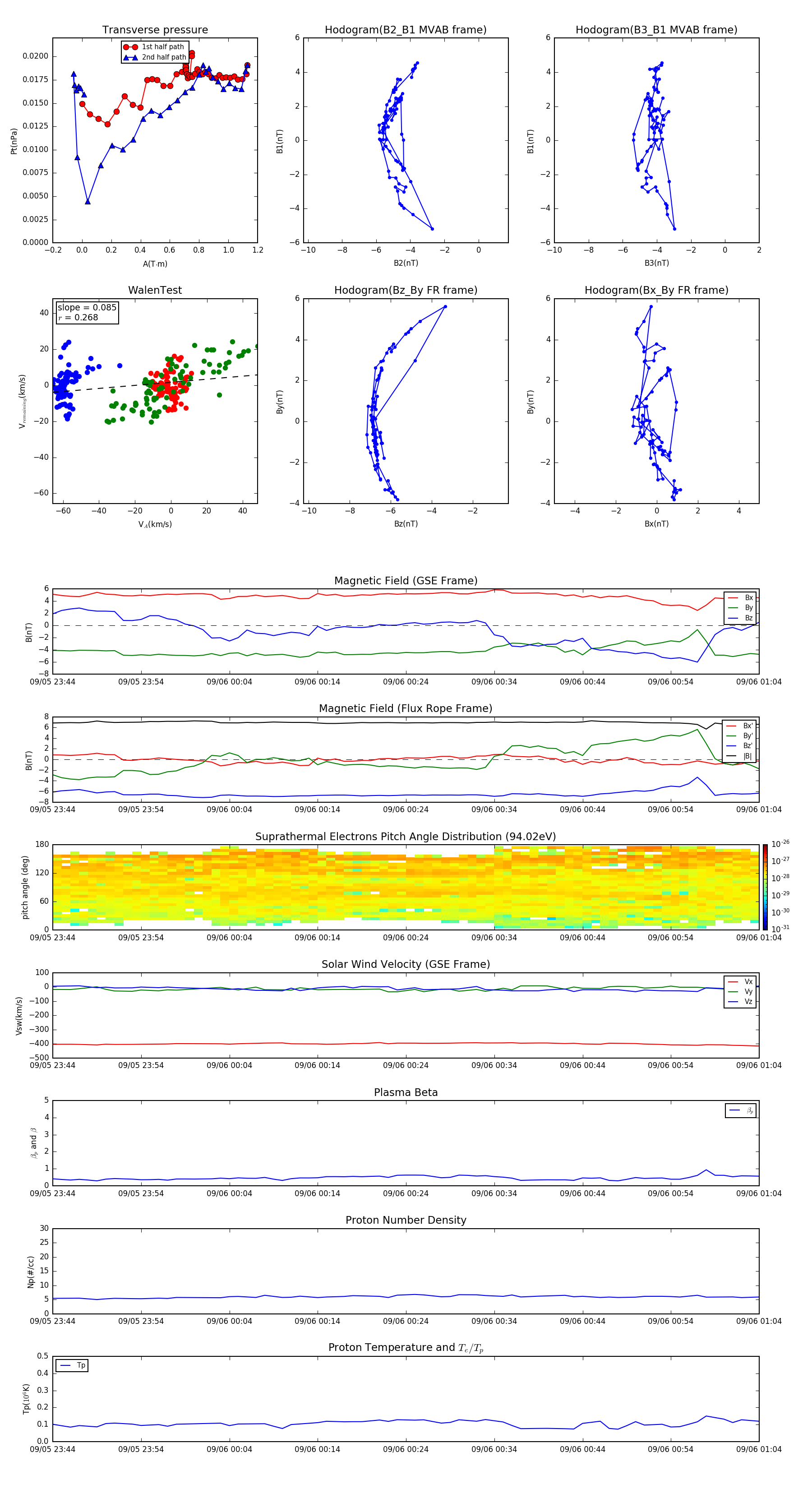Click the "Proton Temperature and Te/Tp" title
Viewport: 812px width, 1489px height.
[406, 1348]
